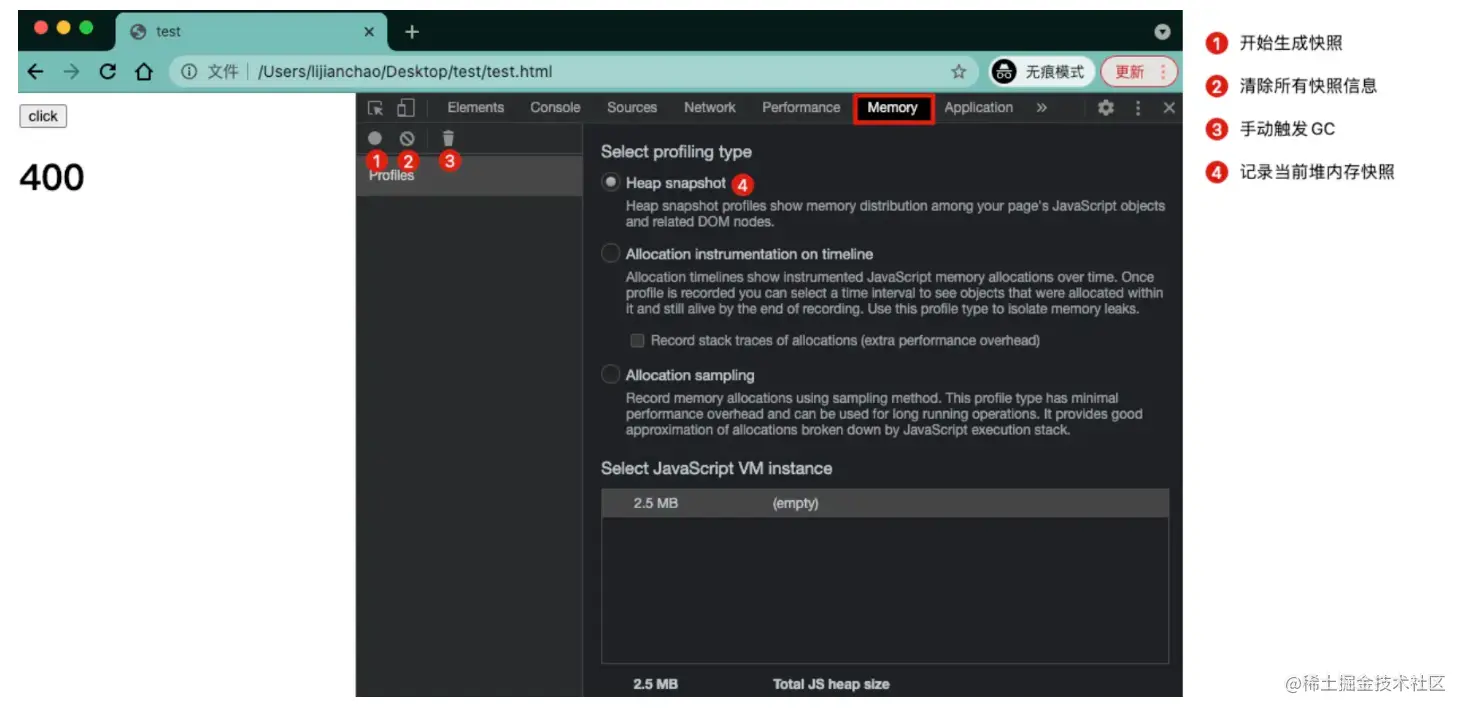Screen dimensions: 1466x714
Task: Close DevTools panel with the X icon
Action: [x=1169, y=108]
